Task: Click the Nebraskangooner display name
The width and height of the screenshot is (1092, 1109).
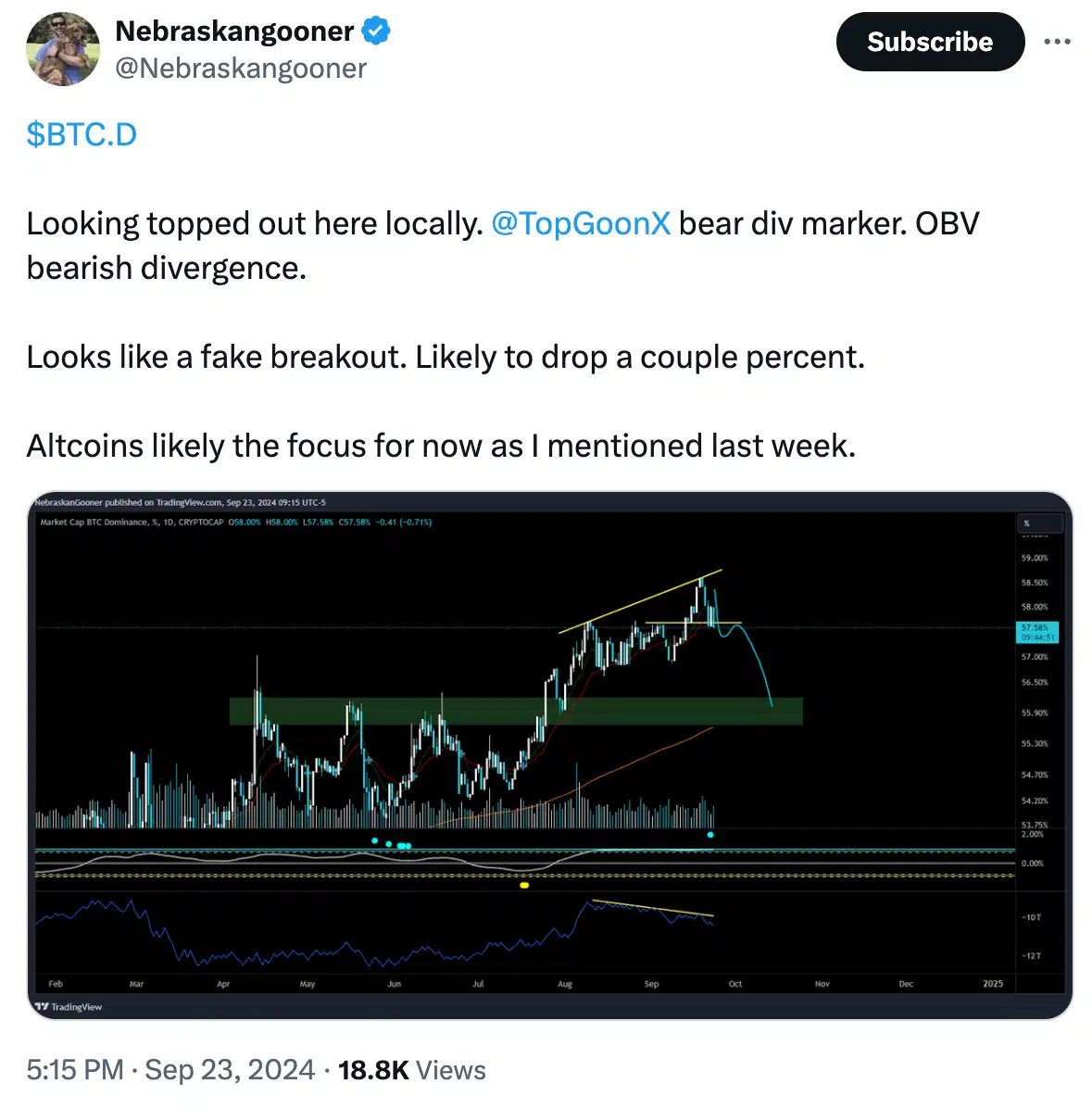Action: tap(234, 32)
